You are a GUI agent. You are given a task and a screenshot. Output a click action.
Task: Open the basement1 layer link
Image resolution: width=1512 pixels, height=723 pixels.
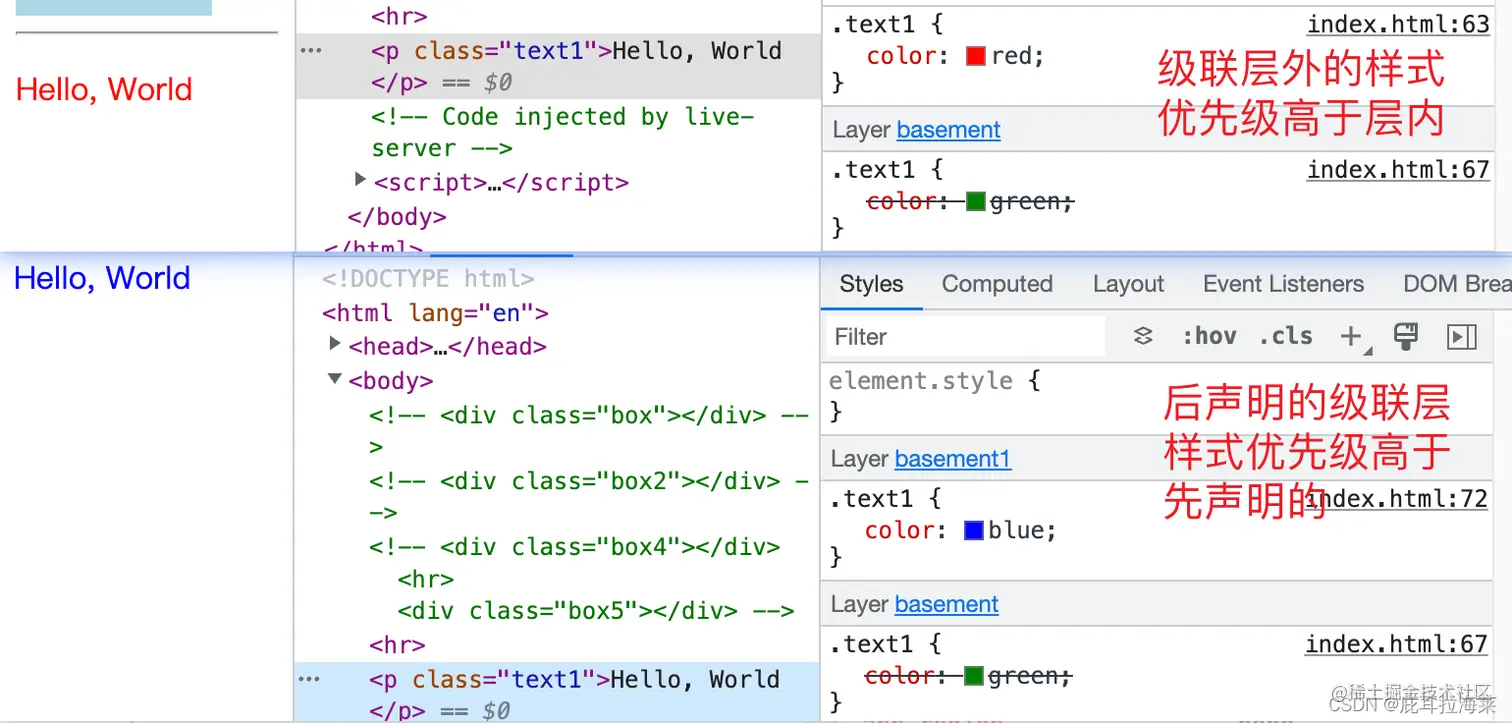953,459
